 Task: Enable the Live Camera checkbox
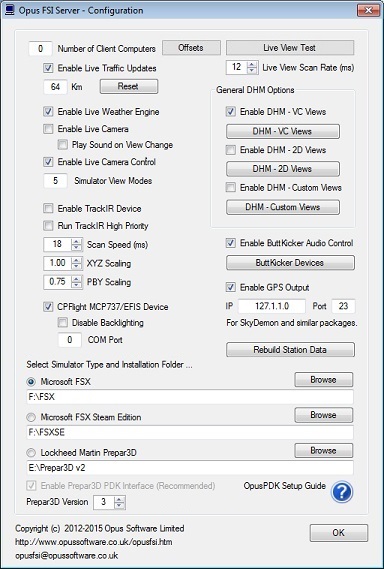[48, 129]
